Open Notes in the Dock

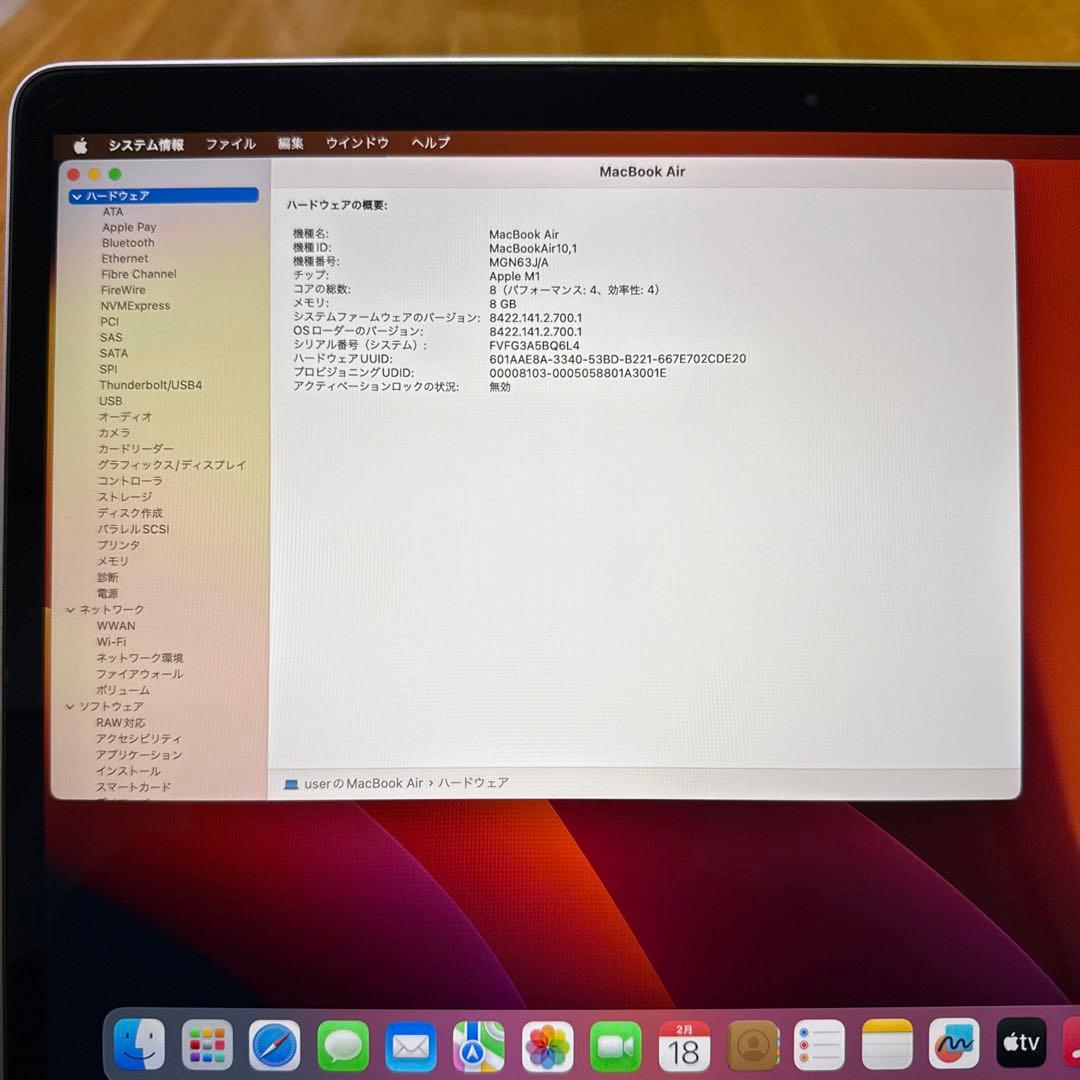pos(886,1044)
